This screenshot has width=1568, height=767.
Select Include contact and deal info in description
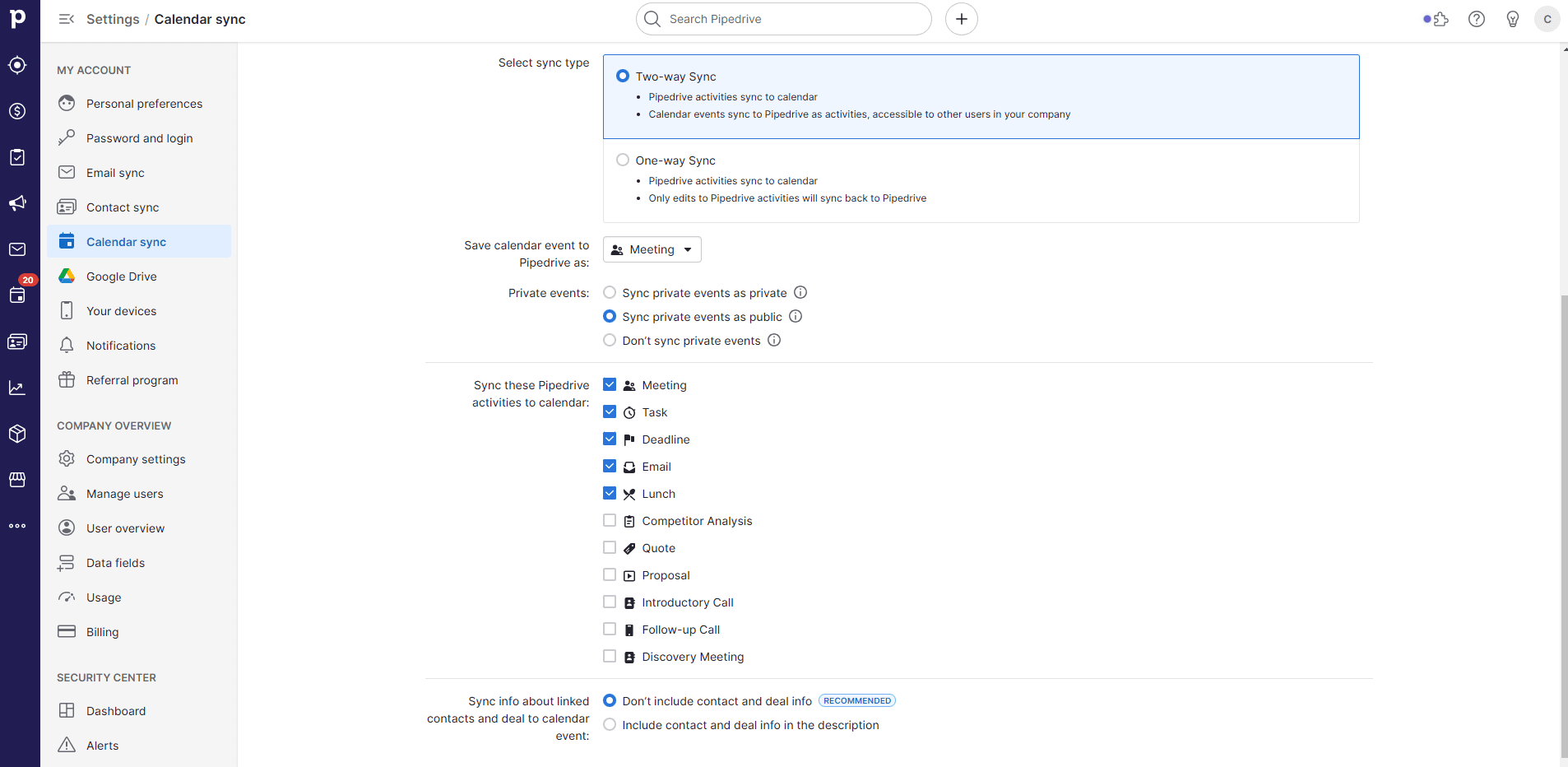(x=610, y=724)
